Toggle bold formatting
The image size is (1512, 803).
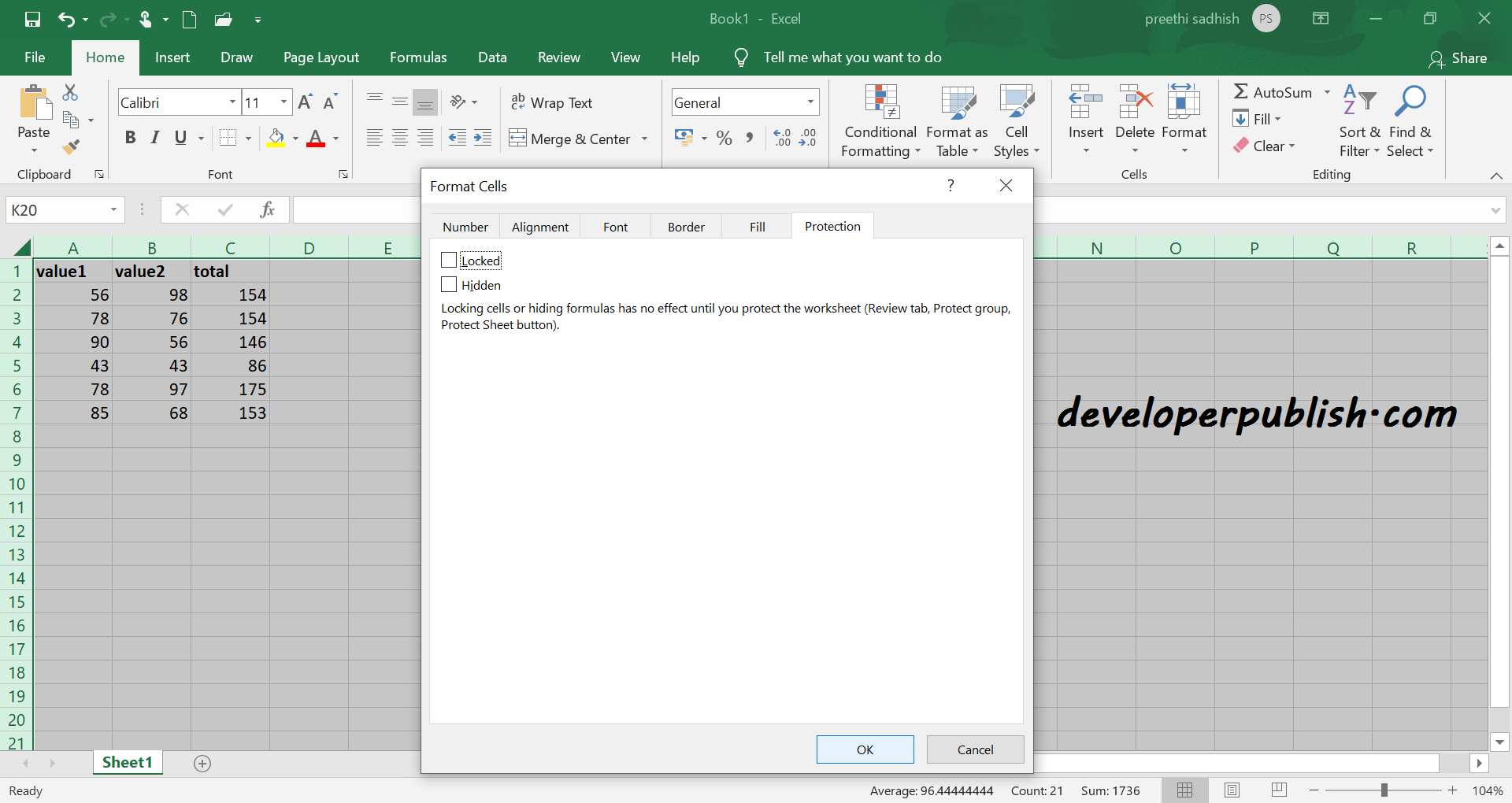tap(130, 138)
